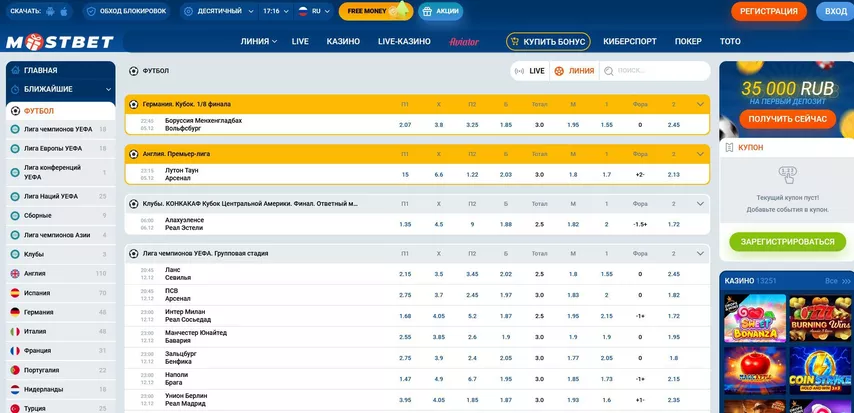This screenshot has height=413, width=854.
Task: Click the Mostbet logo
Action: click(59, 42)
